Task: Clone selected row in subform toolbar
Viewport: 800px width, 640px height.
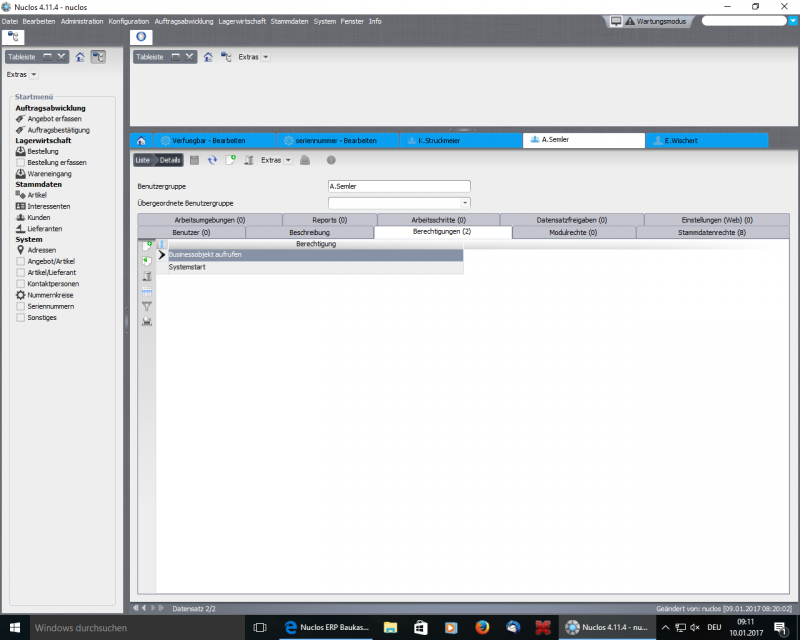Action: pos(147,261)
